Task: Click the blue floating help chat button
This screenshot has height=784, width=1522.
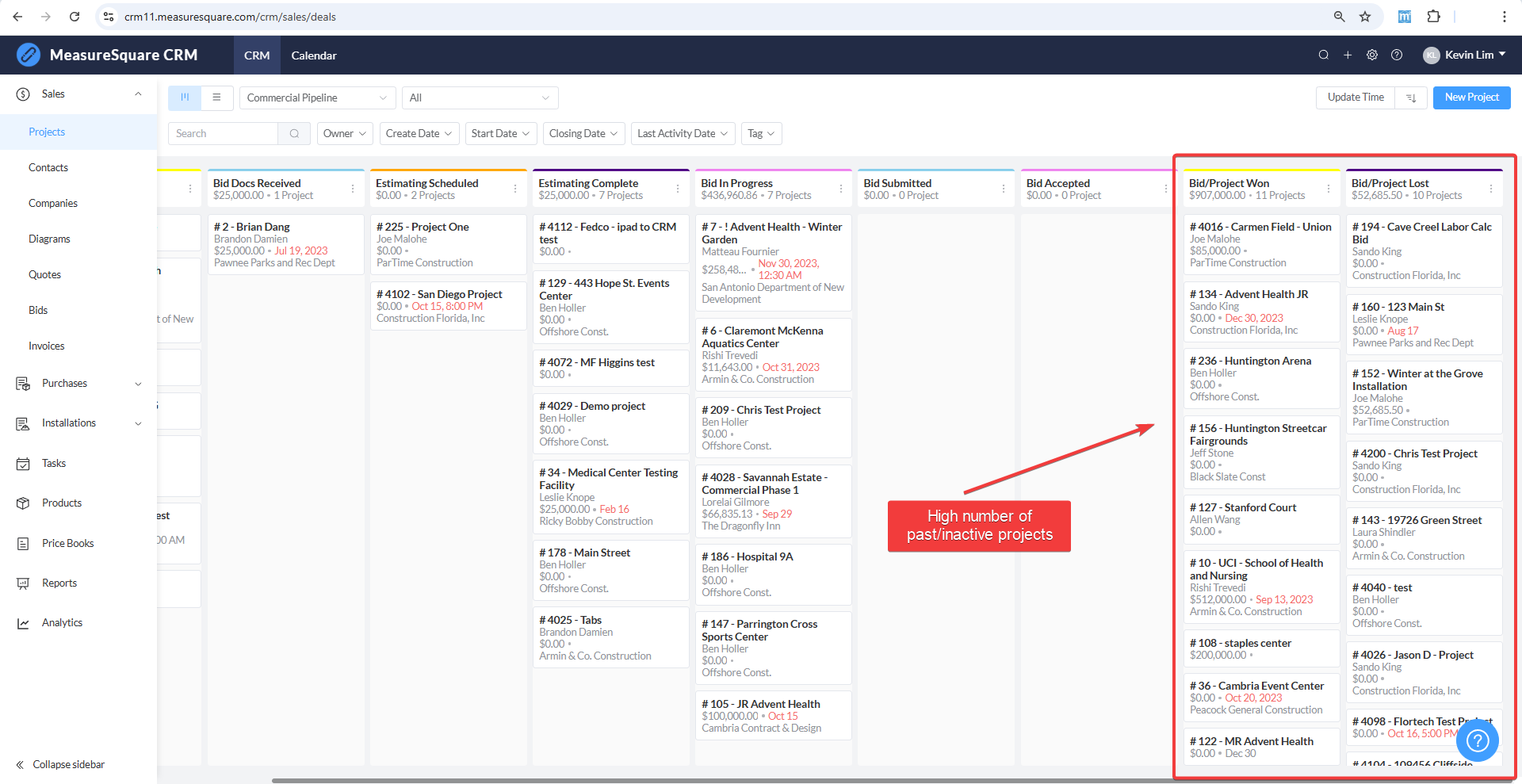Action: click(1478, 740)
